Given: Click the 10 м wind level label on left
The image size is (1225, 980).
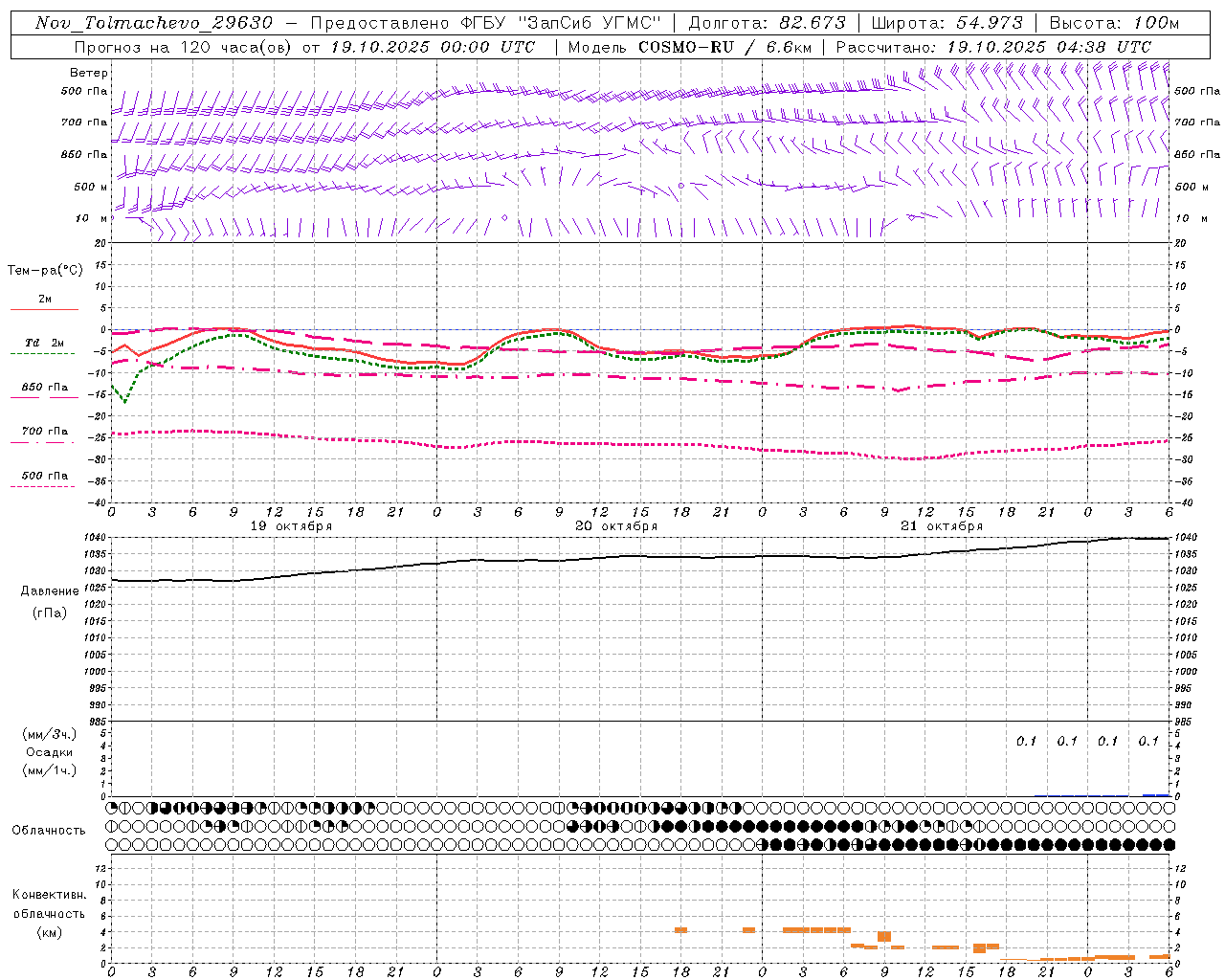Looking at the screenshot, I should pyautogui.click(x=91, y=218).
